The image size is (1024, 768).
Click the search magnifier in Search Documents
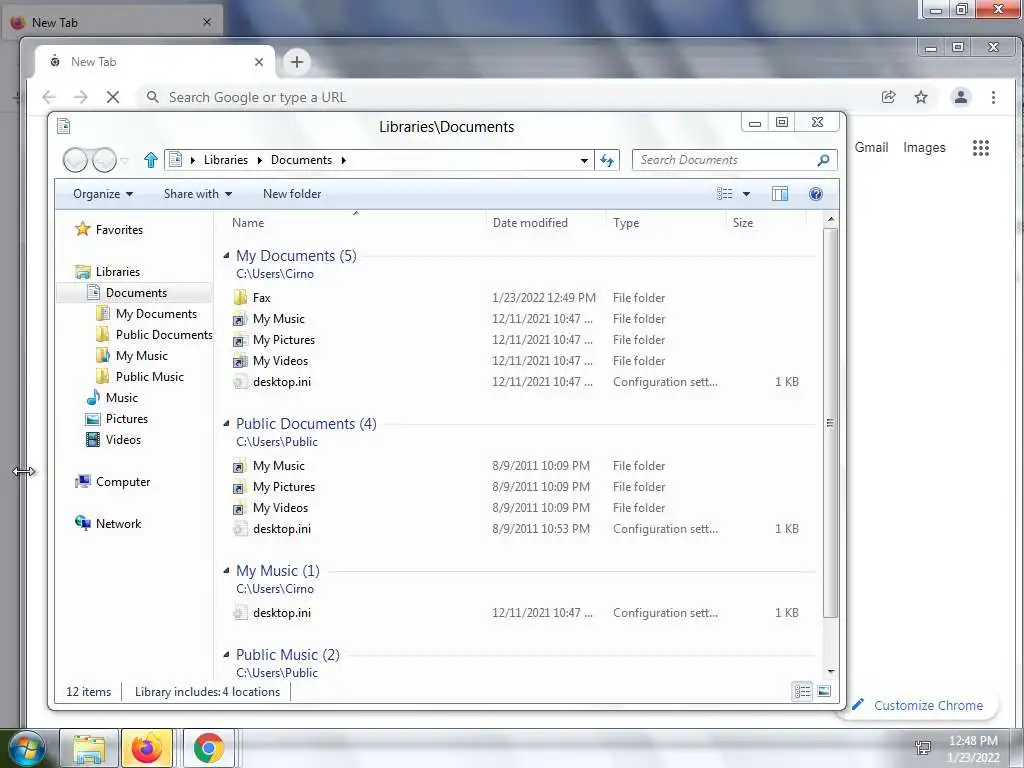tap(824, 160)
